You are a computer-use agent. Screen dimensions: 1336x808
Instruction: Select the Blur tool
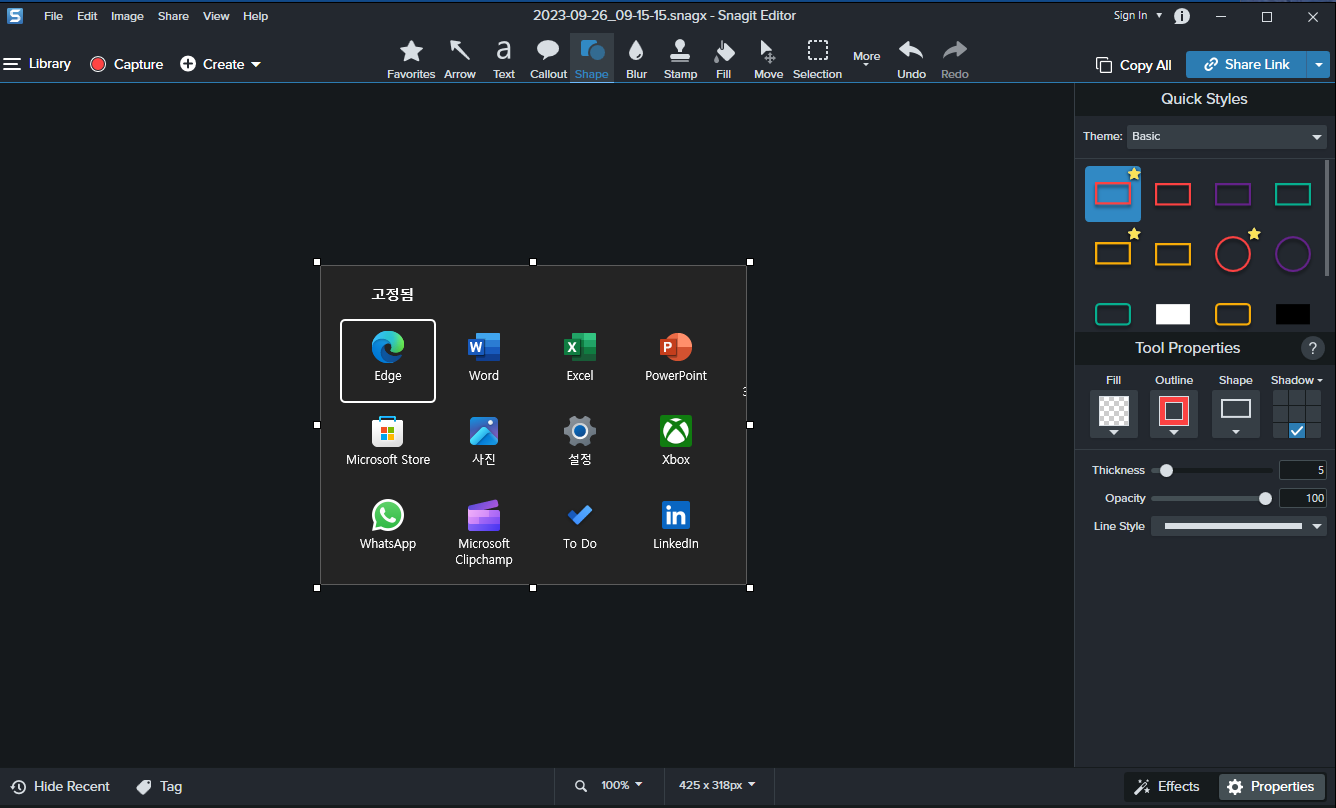click(636, 59)
